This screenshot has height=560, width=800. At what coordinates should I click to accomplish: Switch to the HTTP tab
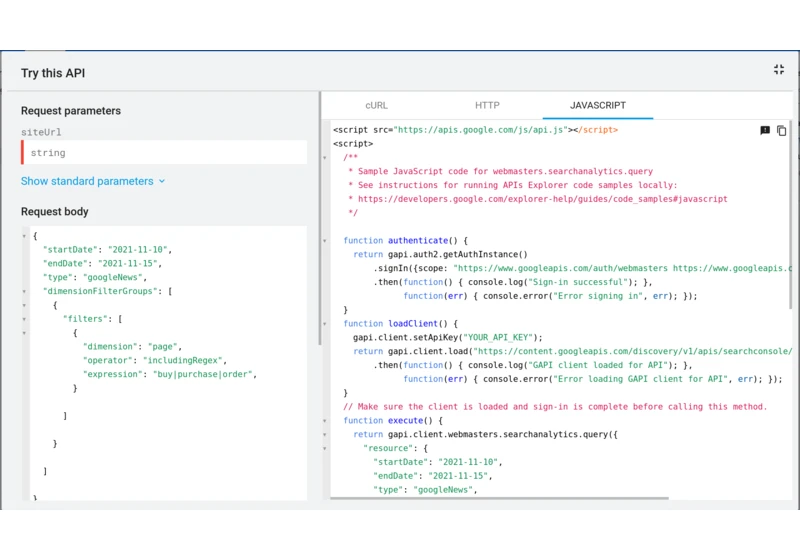[487, 106]
